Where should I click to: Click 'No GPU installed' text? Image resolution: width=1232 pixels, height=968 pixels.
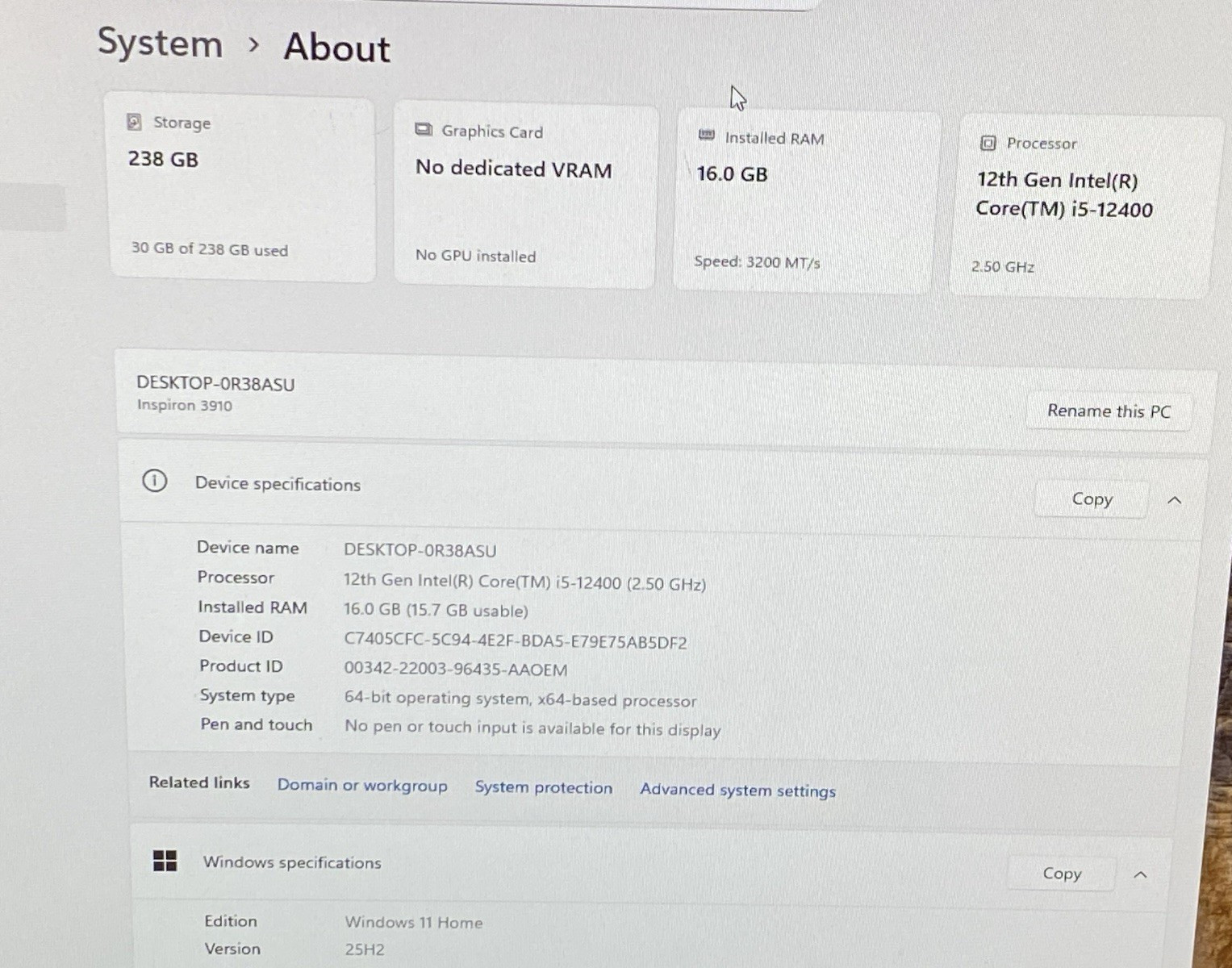coord(475,256)
